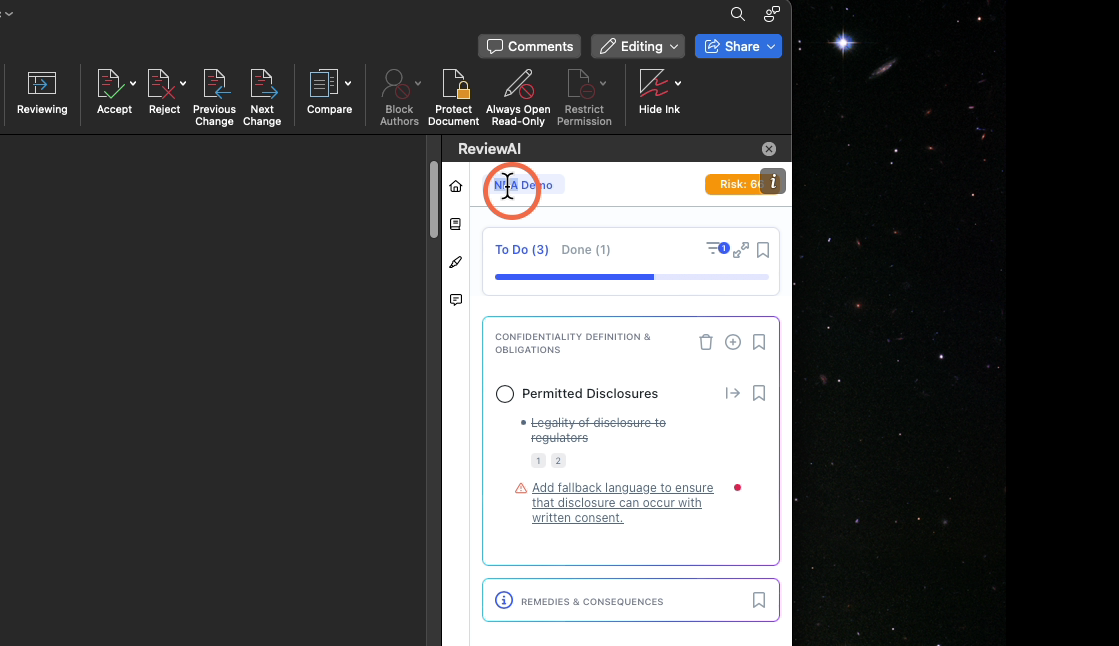This screenshot has width=1119, height=646.
Task: Open reference number 2 chip
Action: point(558,460)
